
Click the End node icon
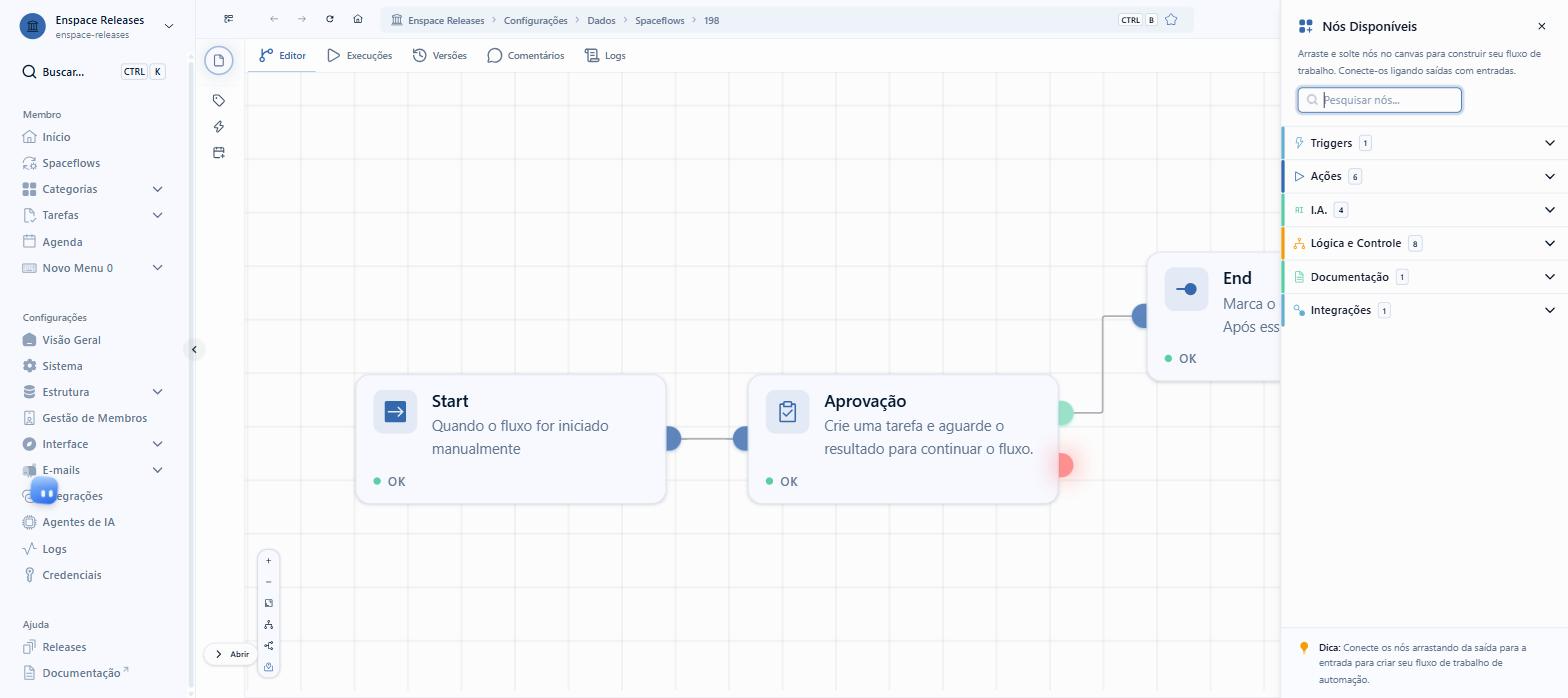(x=1186, y=289)
